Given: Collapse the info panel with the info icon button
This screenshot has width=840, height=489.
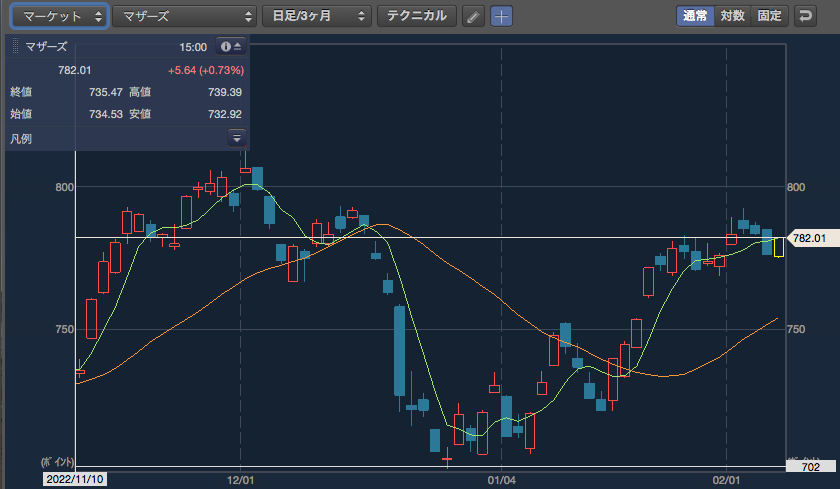Looking at the screenshot, I should pyautogui.click(x=231, y=47).
